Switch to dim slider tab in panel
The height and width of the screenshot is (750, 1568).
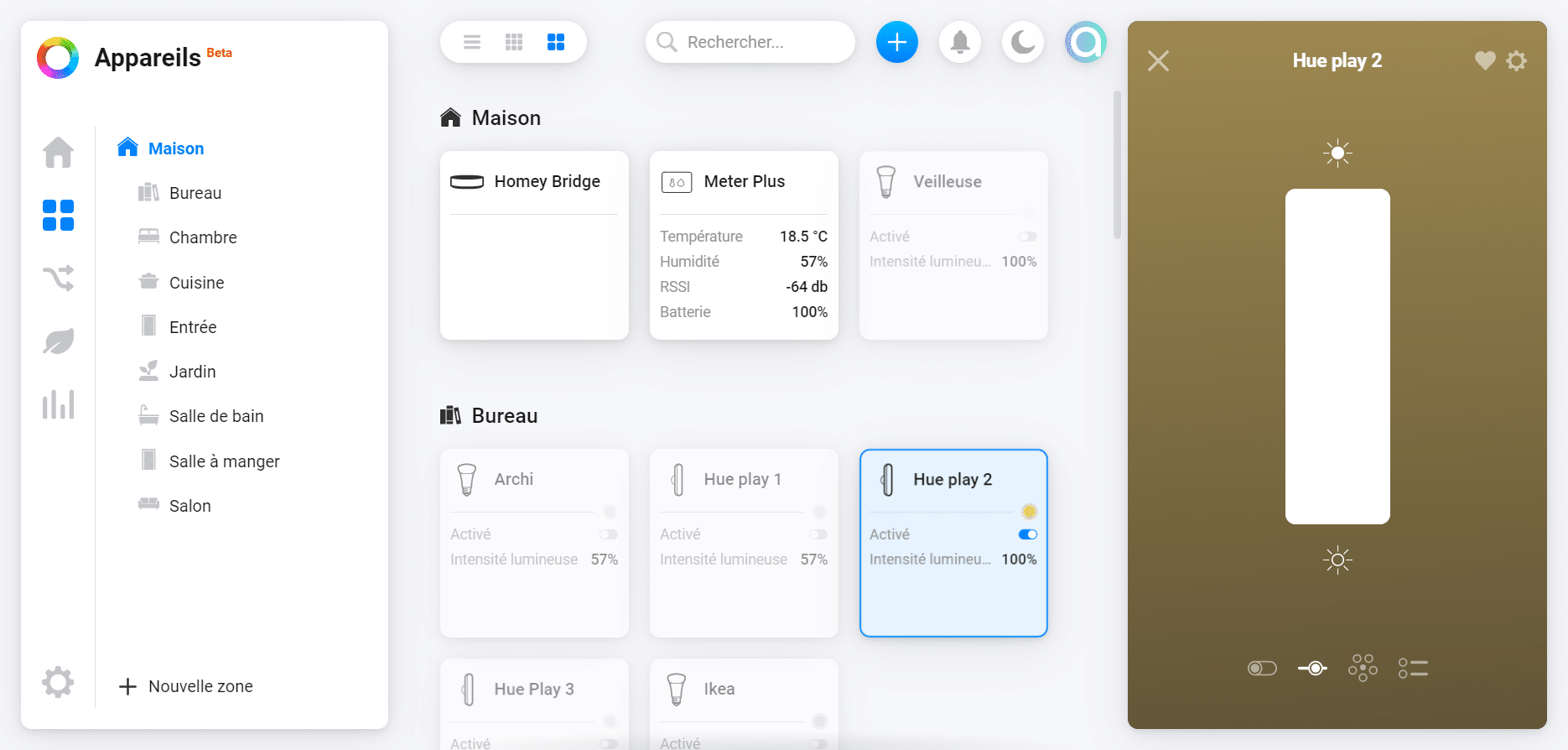point(1312,668)
